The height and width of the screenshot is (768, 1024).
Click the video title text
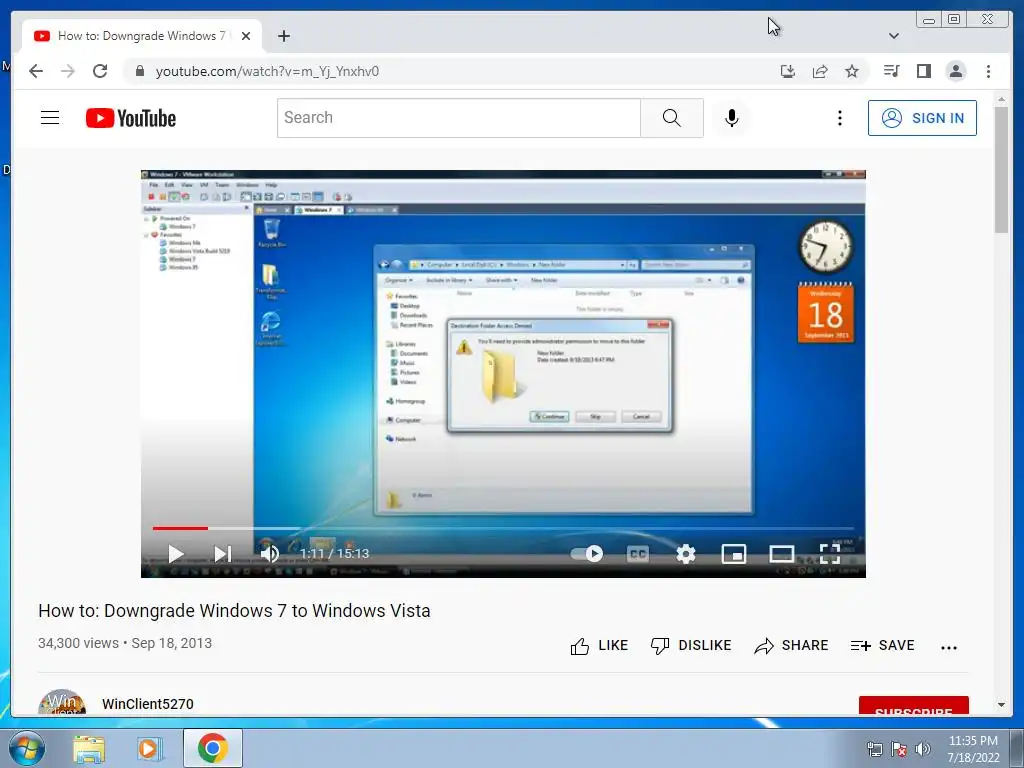point(234,611)
